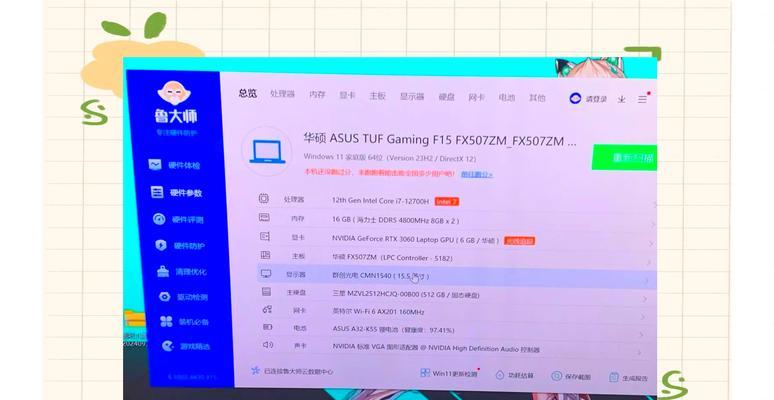Viewport: 774px width, 400px height.
Task: Click 生成报告 generate report button
Action: 628,378
